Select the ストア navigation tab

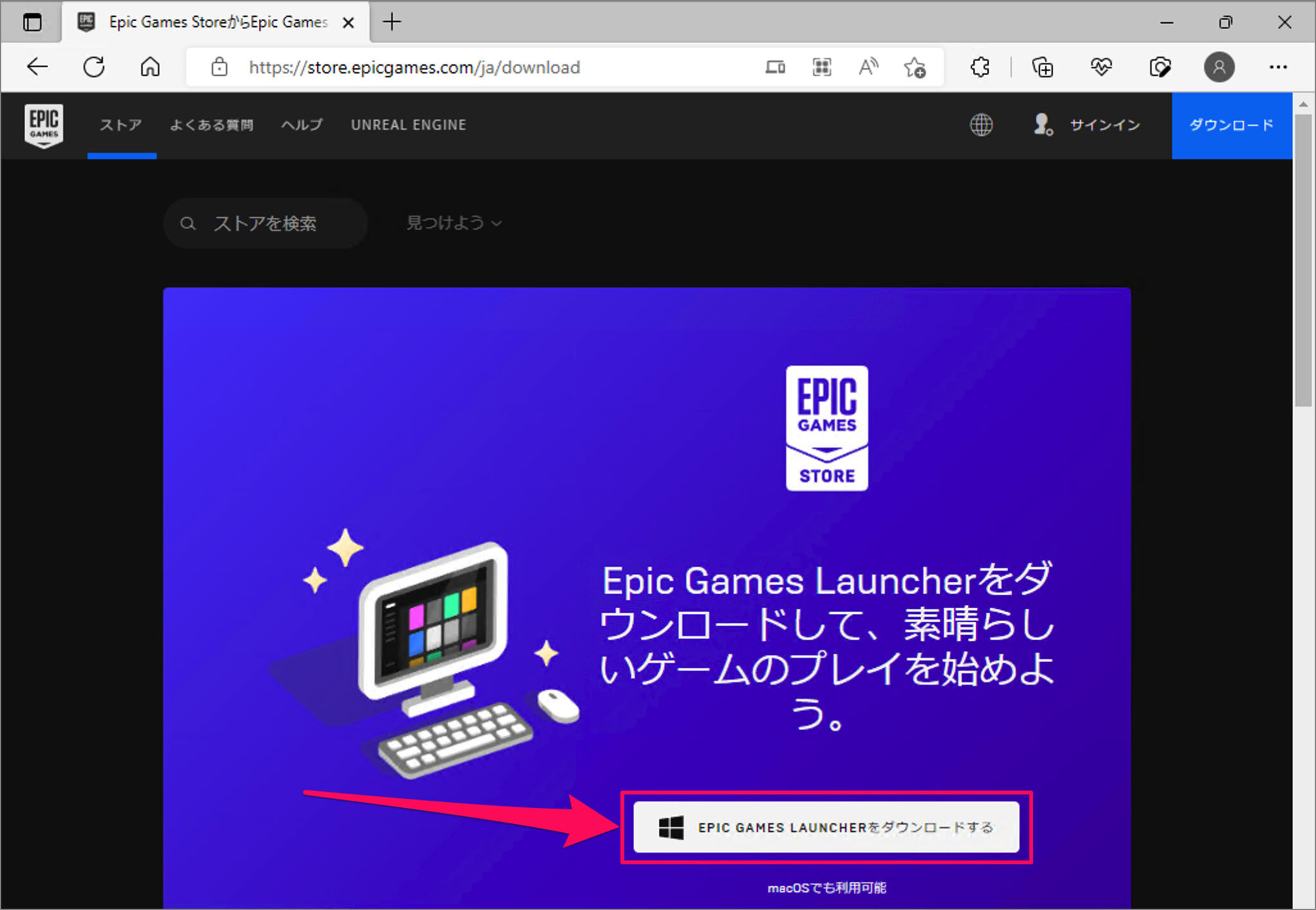click(x=121, y=125)
